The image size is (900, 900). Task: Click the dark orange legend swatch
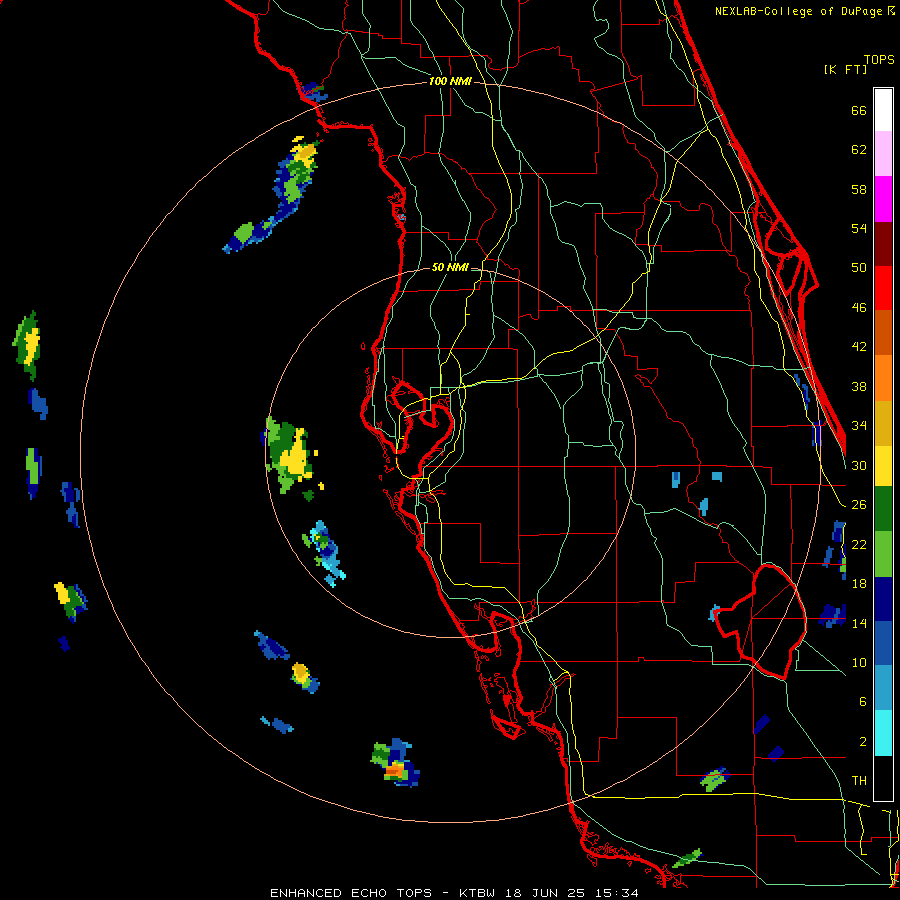883,333
